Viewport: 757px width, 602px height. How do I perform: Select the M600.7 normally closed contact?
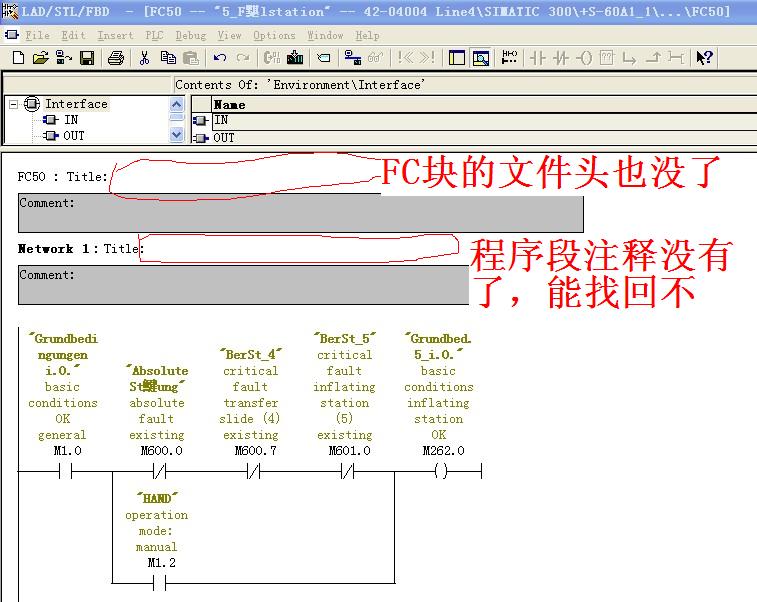[x=253, y=471]
